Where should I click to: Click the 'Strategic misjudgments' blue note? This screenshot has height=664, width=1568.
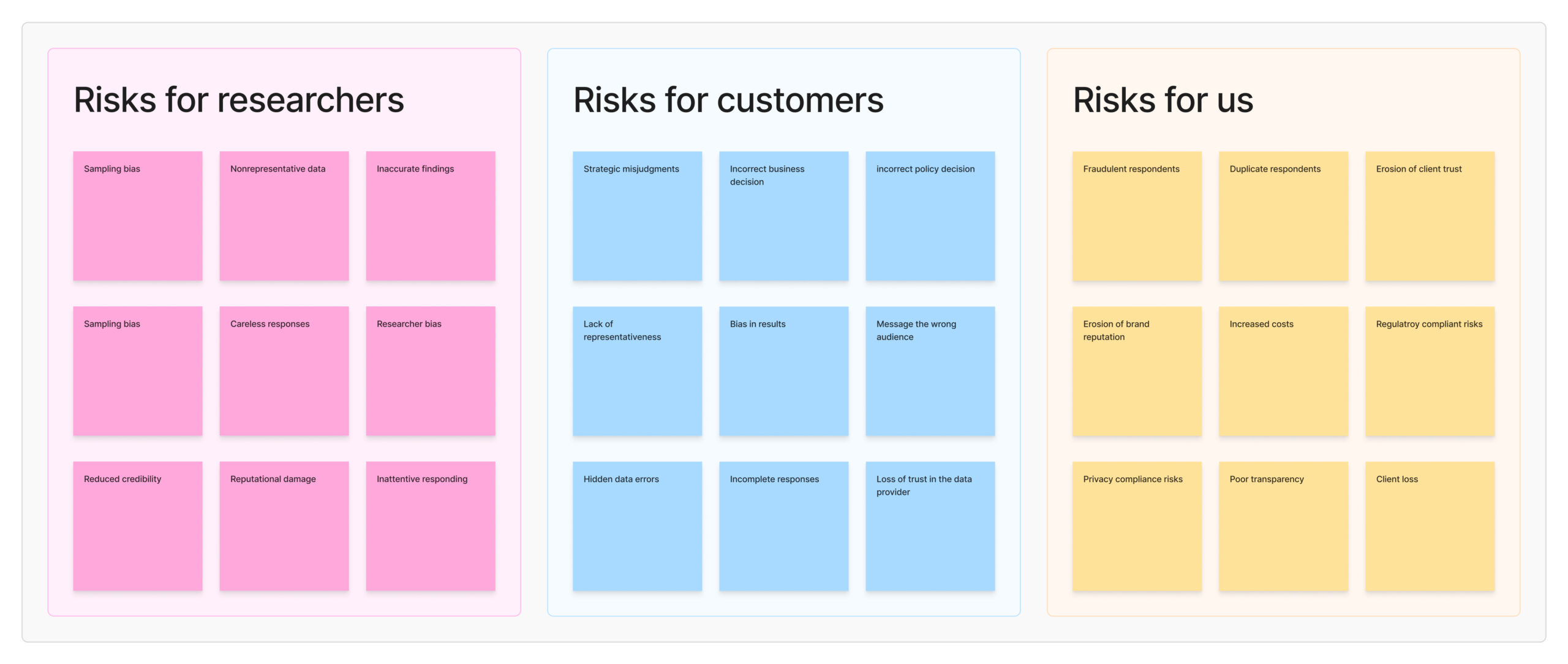point(637,216)
